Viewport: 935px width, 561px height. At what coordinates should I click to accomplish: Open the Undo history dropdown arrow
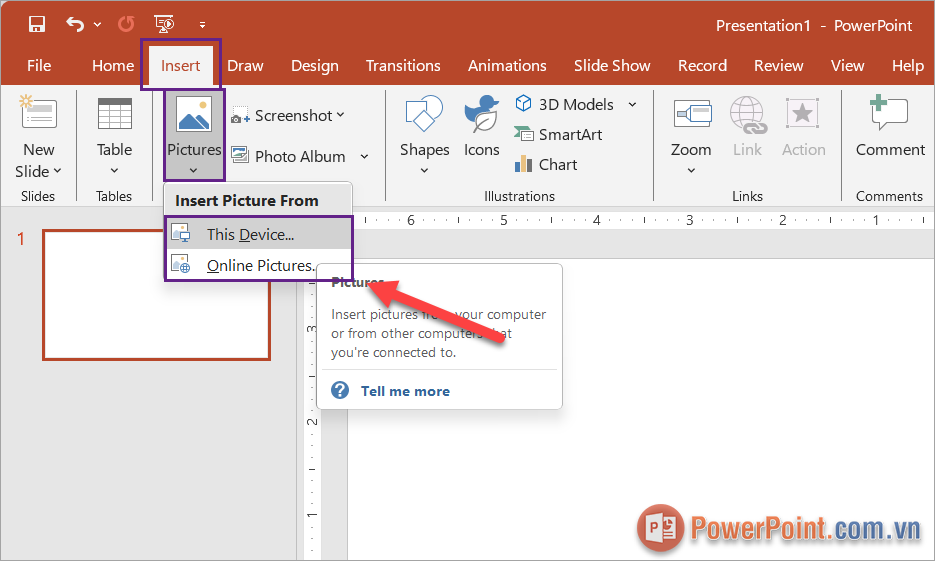point(97,25)
